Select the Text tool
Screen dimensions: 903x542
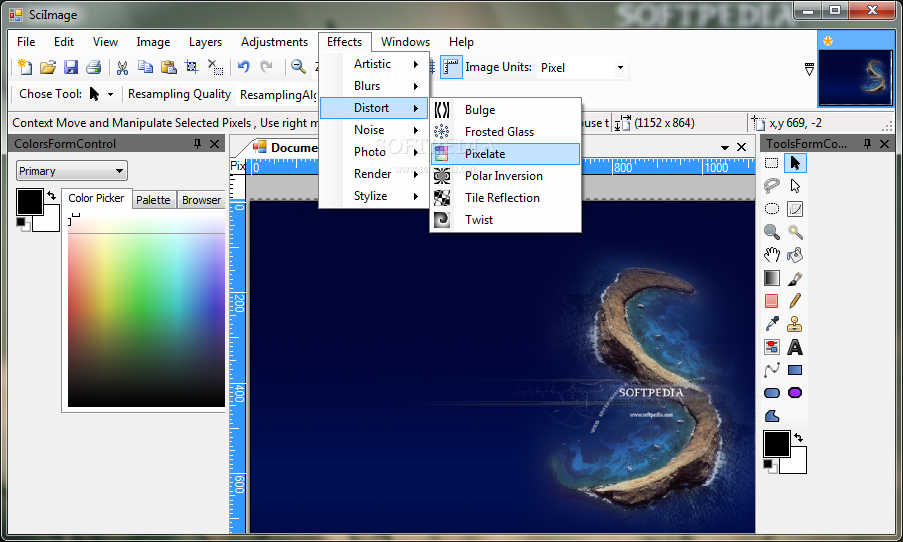pyautogui.click(x=795, y=347)
